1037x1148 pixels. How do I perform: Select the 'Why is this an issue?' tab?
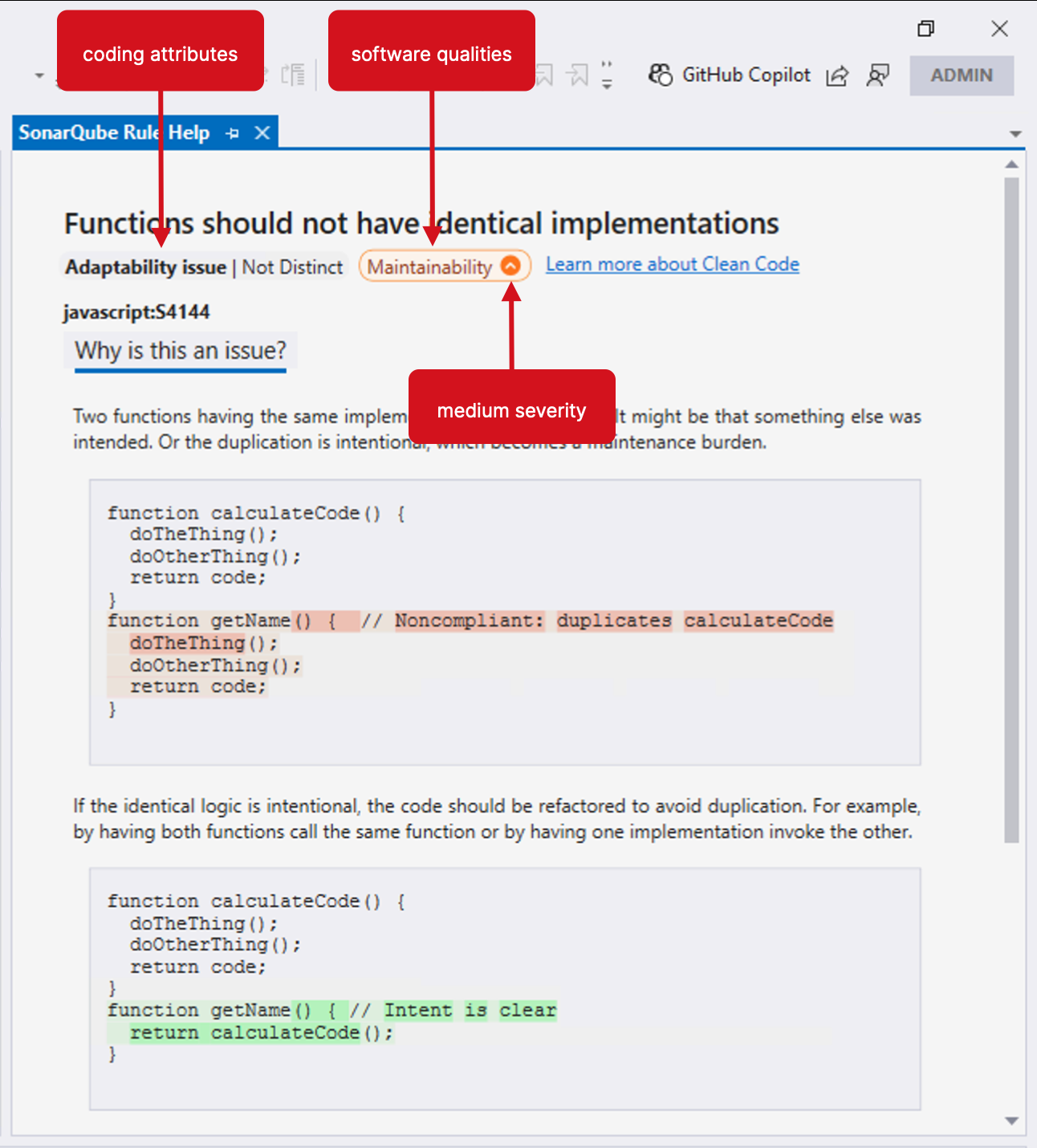180,351
